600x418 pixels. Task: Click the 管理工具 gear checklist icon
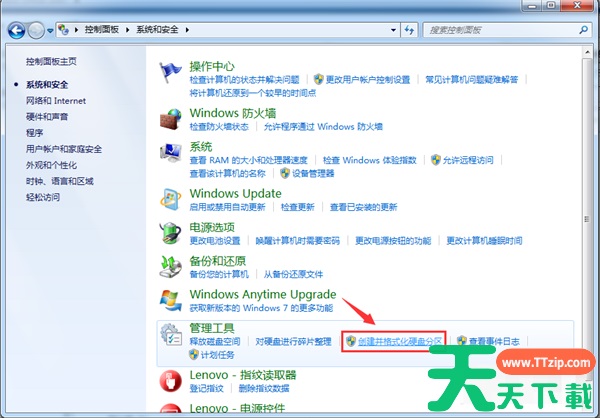(x=171, y=335)
